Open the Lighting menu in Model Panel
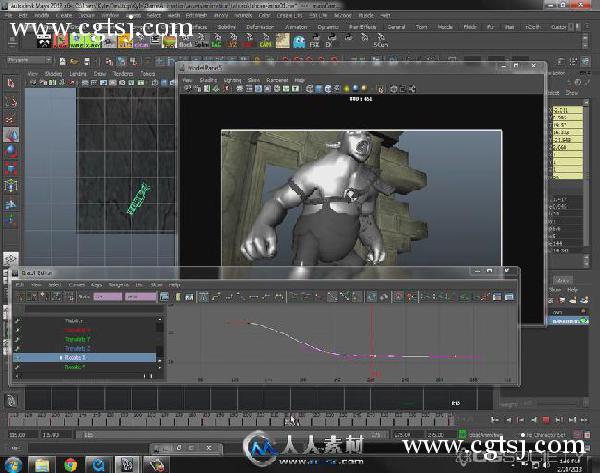This screenshot has width=600, height=473. pos(232,80)
